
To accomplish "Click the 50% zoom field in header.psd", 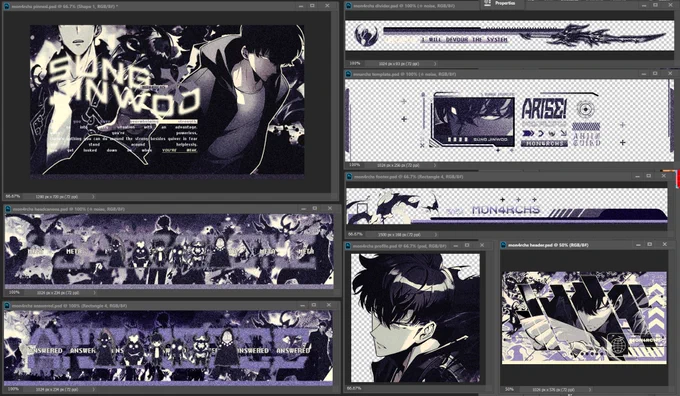I will click(510, 389).
